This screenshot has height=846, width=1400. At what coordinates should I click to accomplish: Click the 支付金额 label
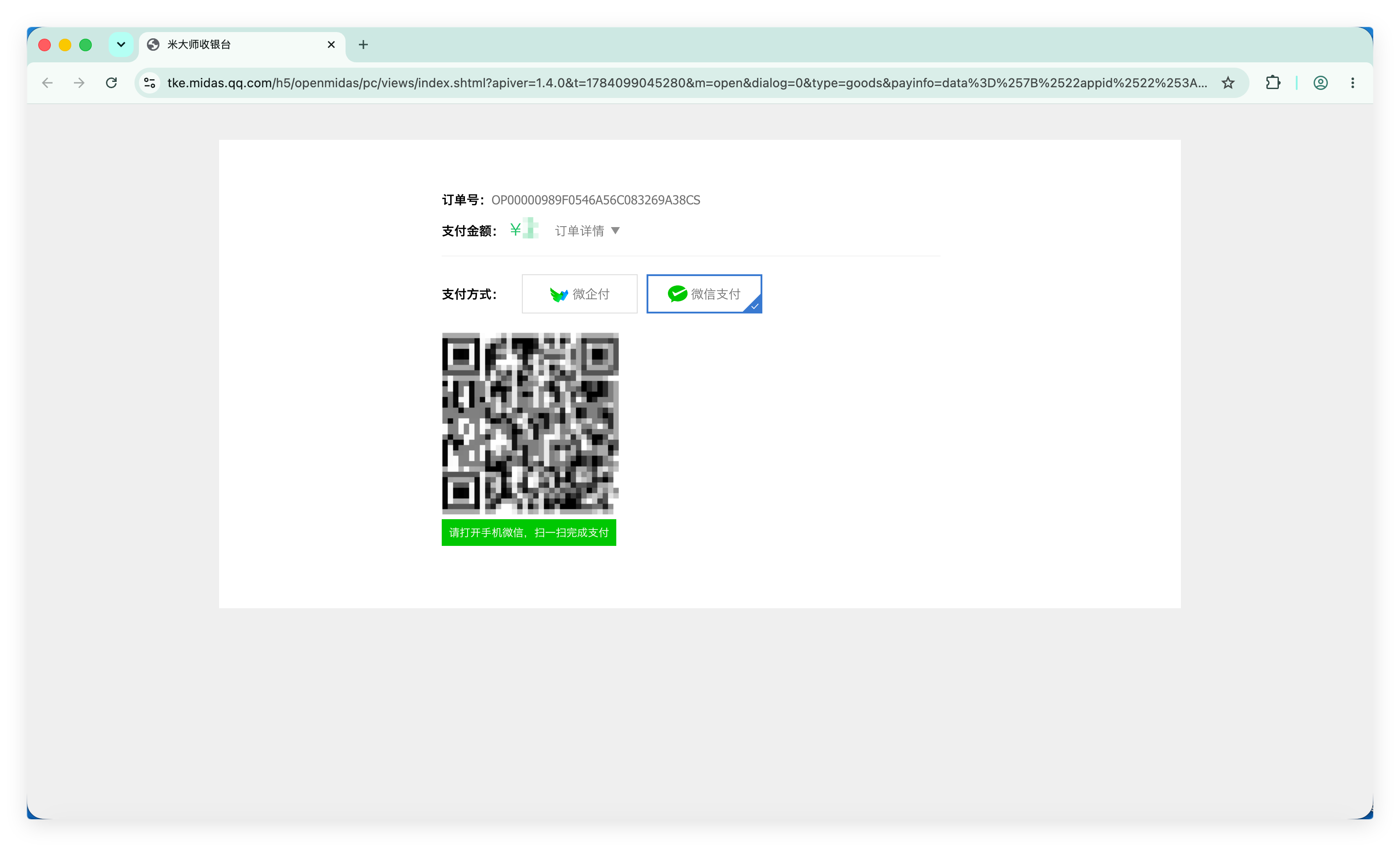[469, 231]
